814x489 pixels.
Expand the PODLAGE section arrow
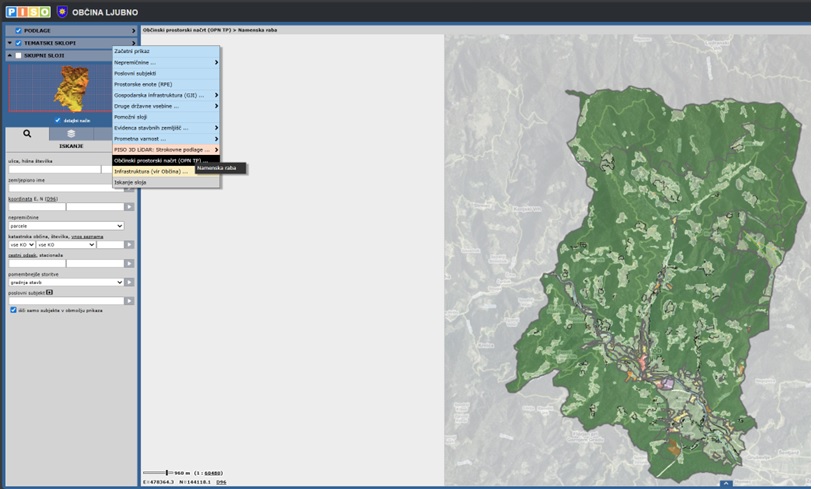[133, 31]
